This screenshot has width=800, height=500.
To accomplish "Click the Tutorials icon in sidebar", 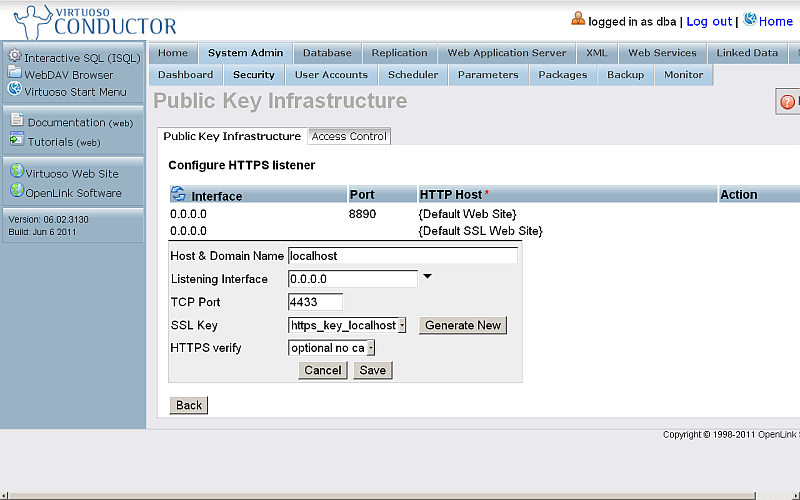I will [x=17, y=141].
